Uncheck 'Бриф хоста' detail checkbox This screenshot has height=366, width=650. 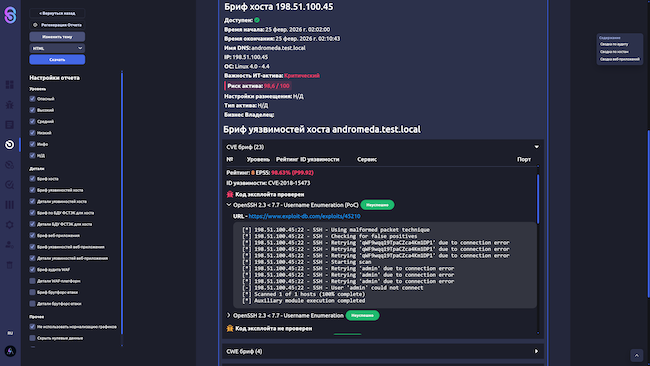[32, 179]
